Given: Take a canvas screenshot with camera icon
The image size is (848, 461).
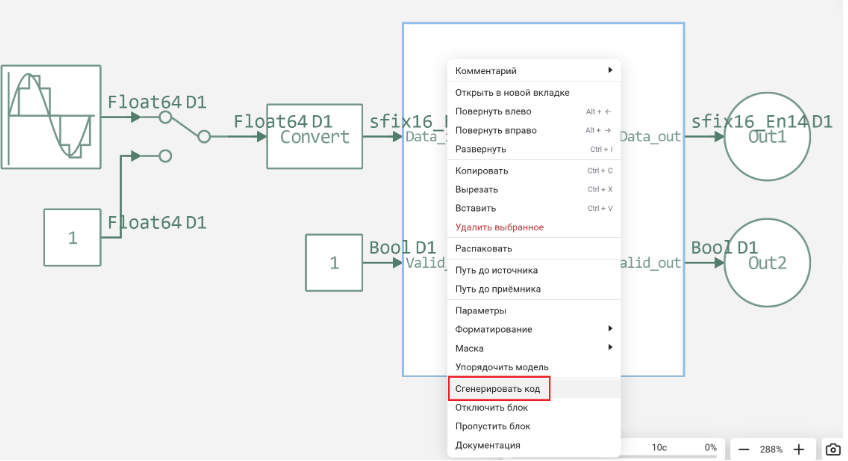Looking at the screenshot, I should tap(832, 449).
